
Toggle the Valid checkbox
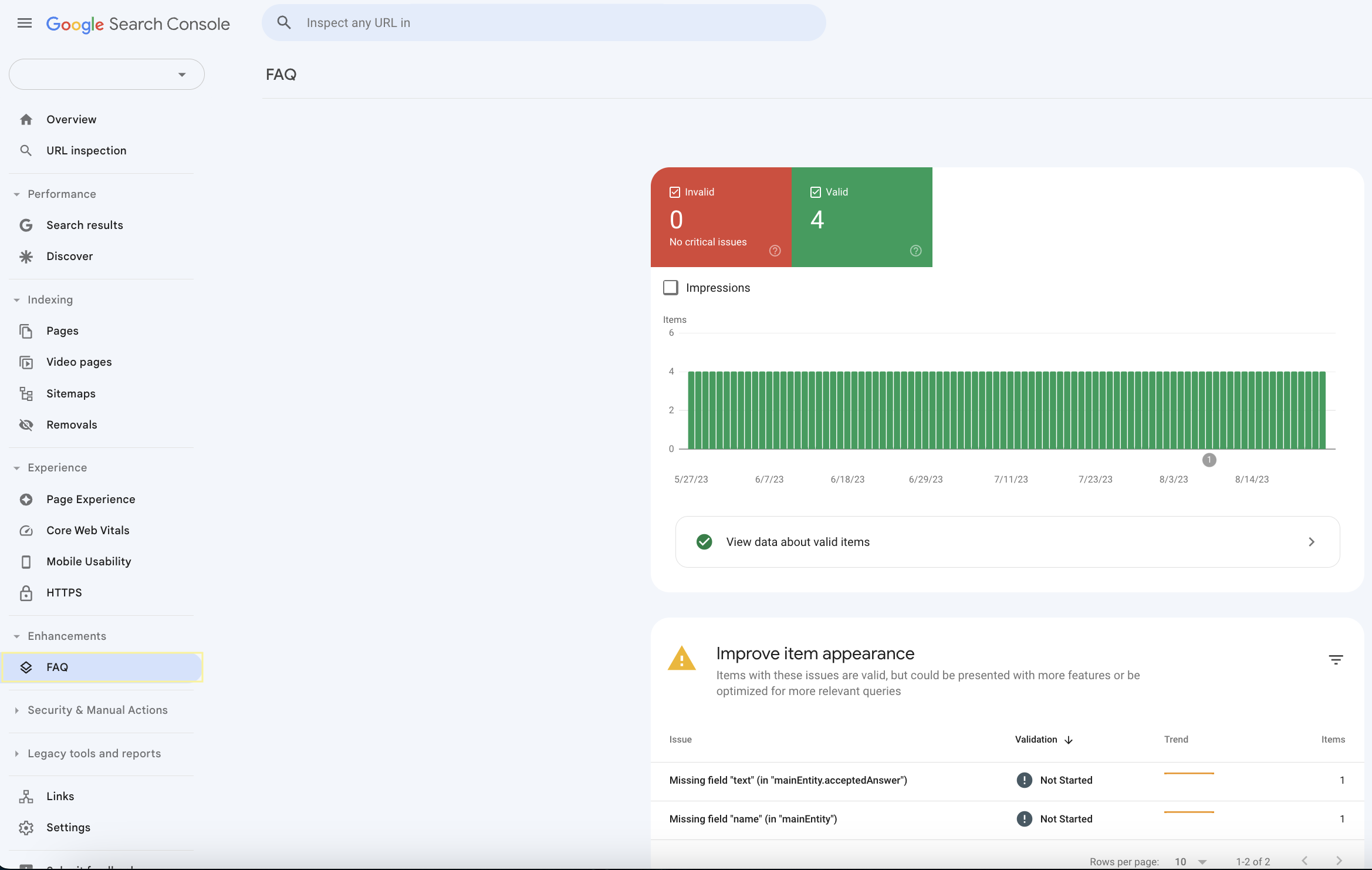coord(816,192)
